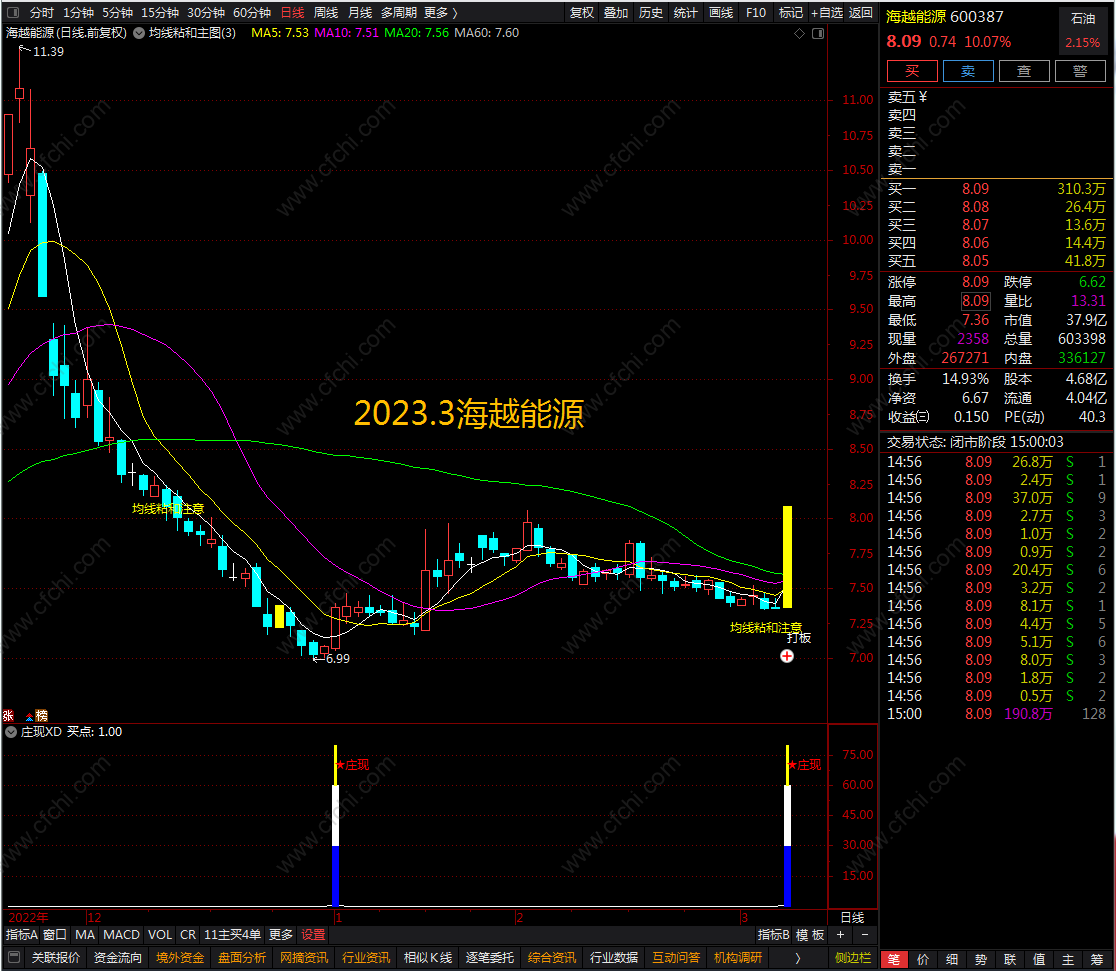Switch to the 分时 intraday view
This screenshot has width=1116, height=971.
point(42,13)
